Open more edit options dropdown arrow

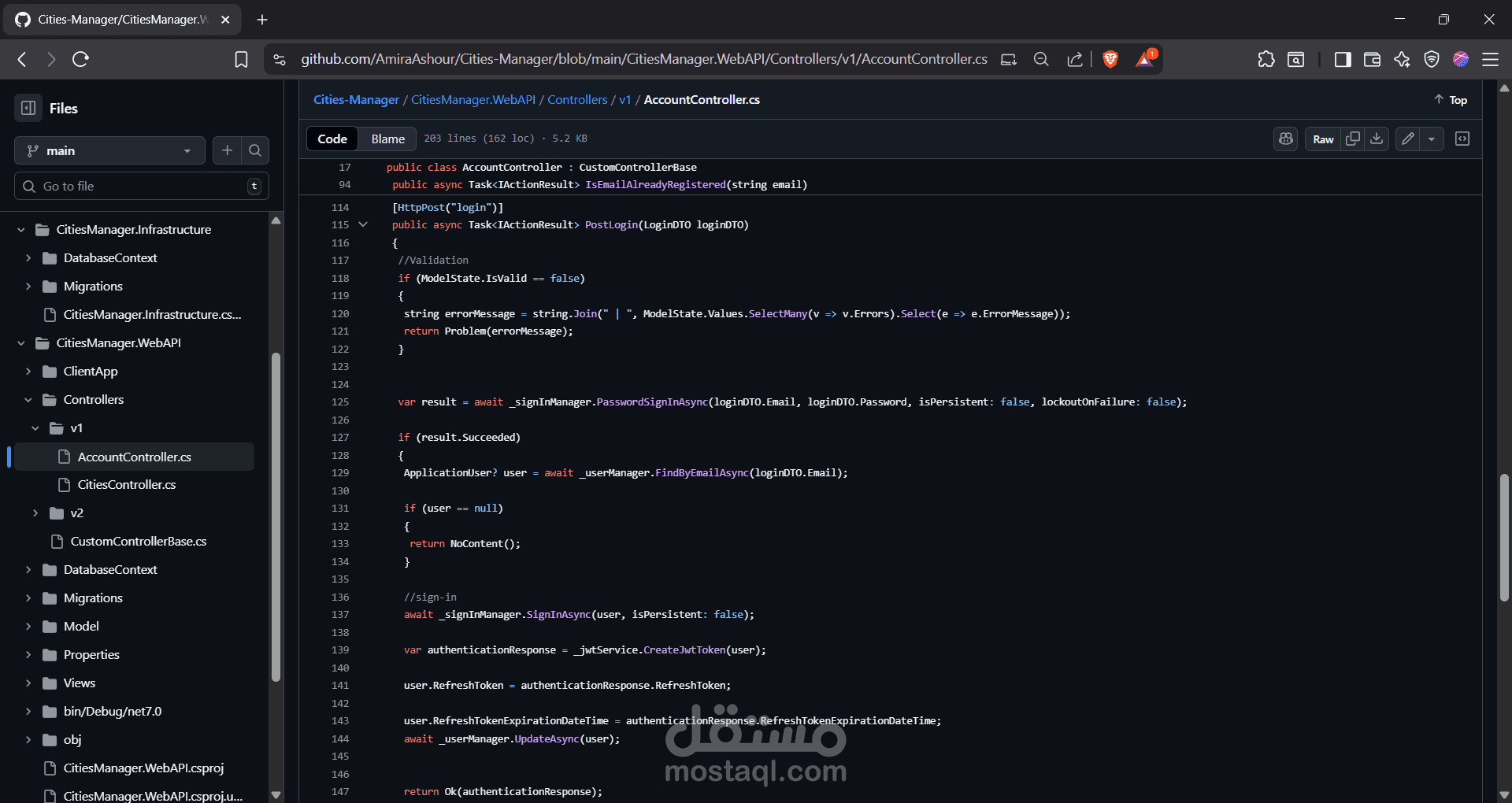point(1432,139)
